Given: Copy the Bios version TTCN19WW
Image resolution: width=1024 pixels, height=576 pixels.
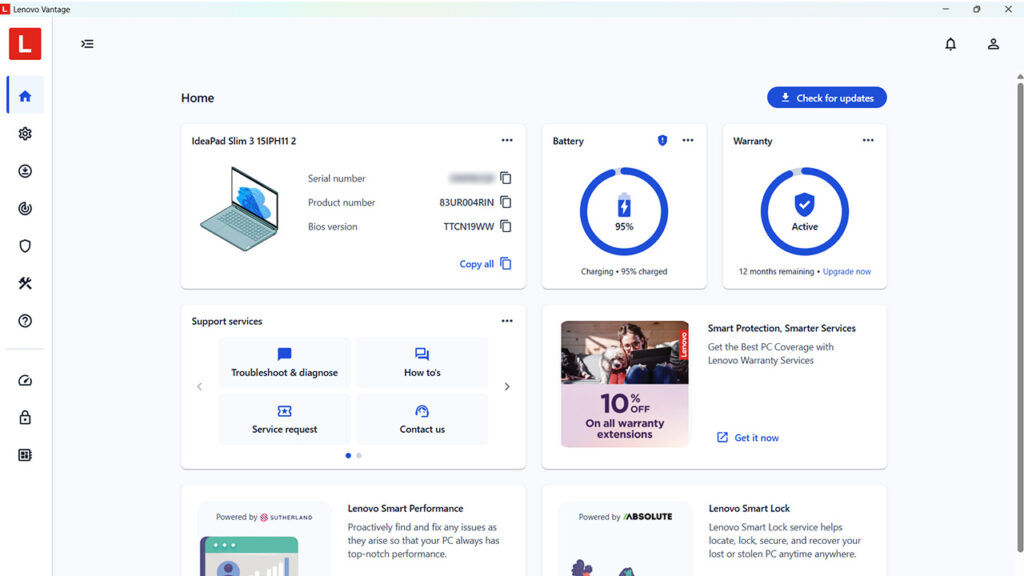Looking at the screenshot, I should click(505, 226).
